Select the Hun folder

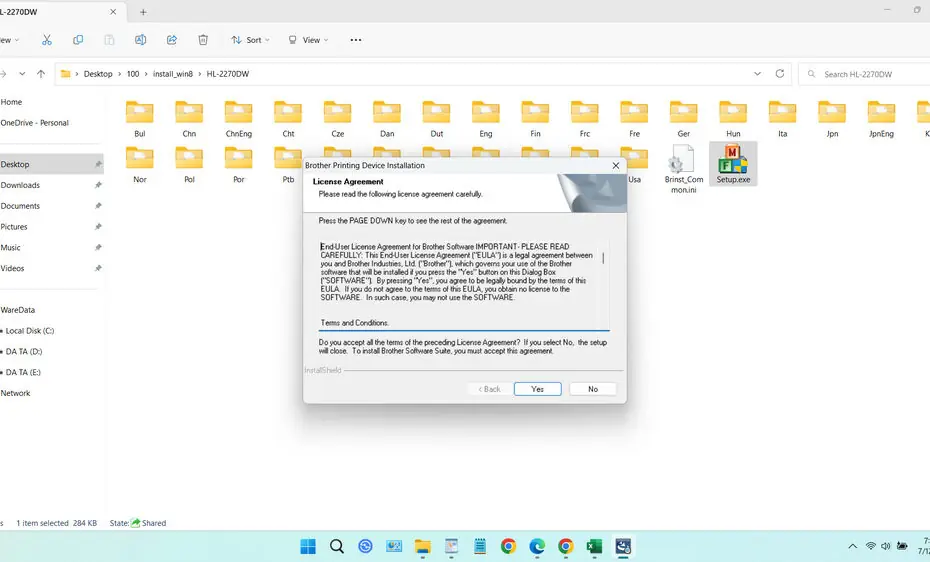click(x=733, y=119)
